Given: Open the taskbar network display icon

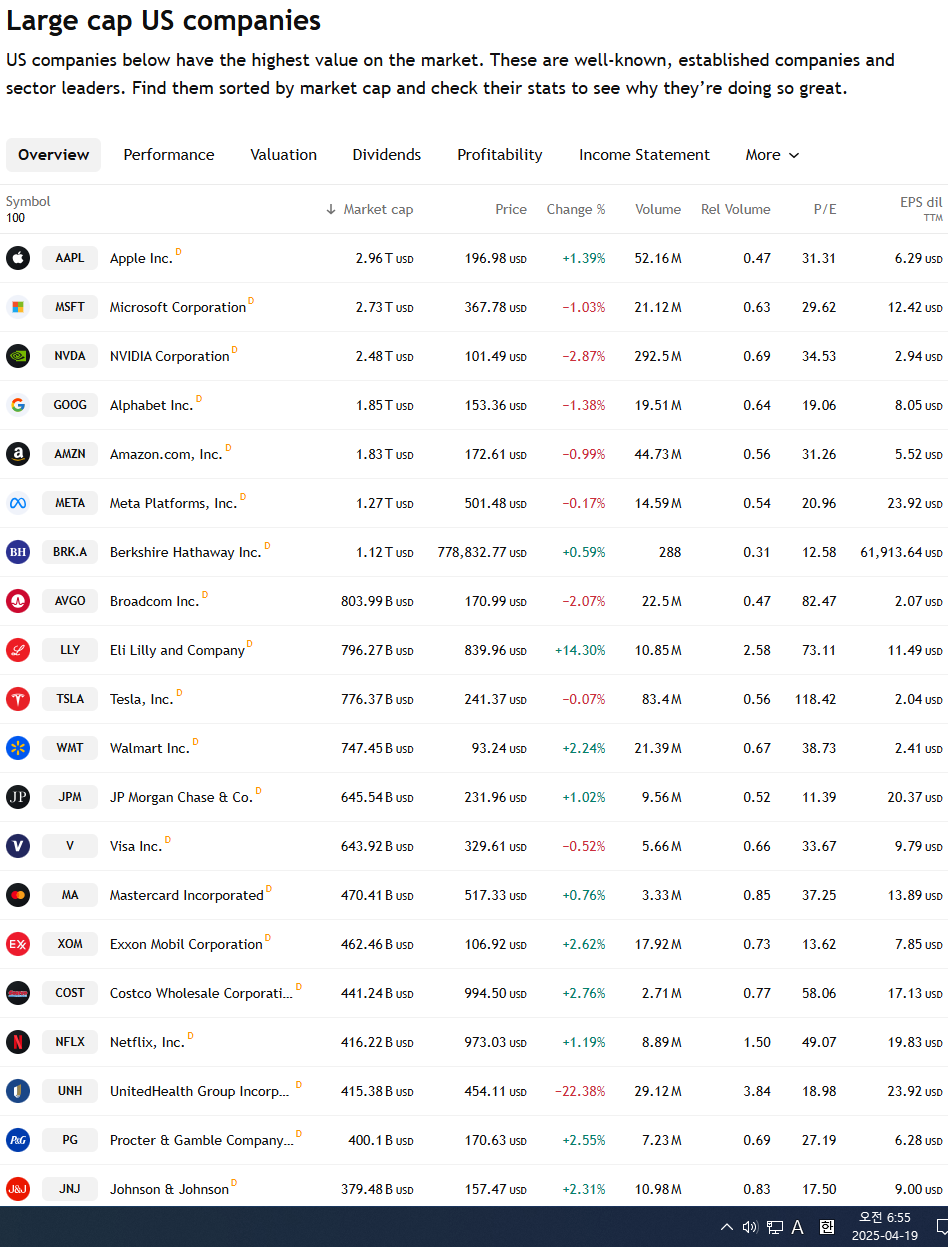Looking at the screenshot, I should pyautogui.click(x=775, y=1227).
